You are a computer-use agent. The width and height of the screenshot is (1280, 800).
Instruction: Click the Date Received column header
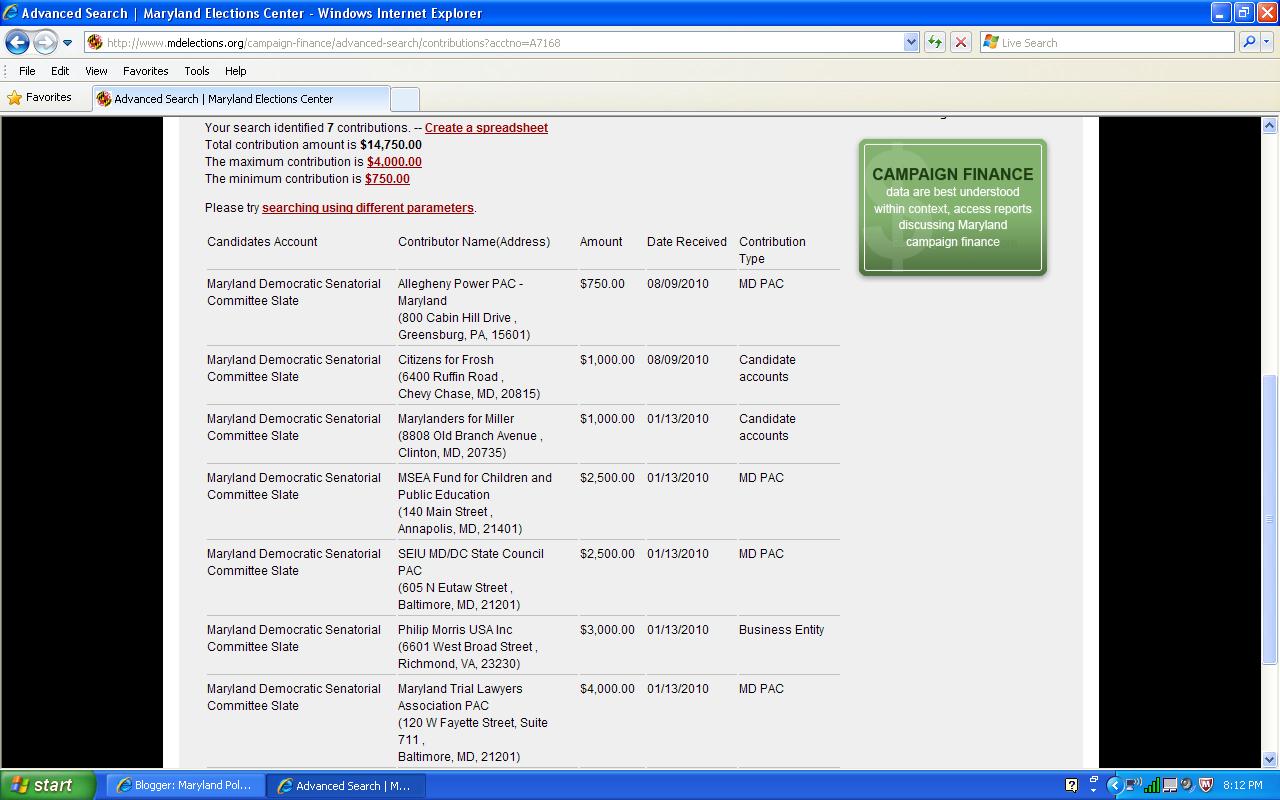(687, 242)
